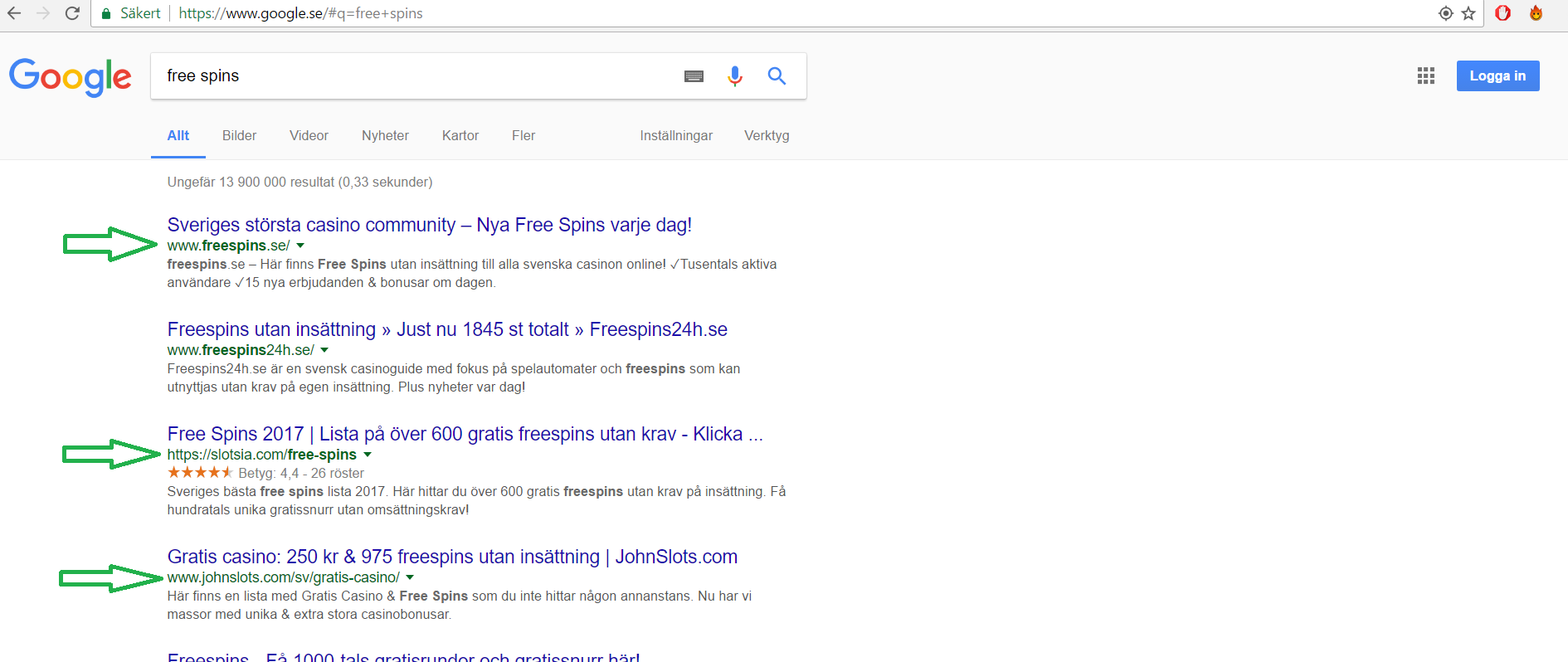Click the Säkert secure label
1568x662 pixels.
click(140, 13)
